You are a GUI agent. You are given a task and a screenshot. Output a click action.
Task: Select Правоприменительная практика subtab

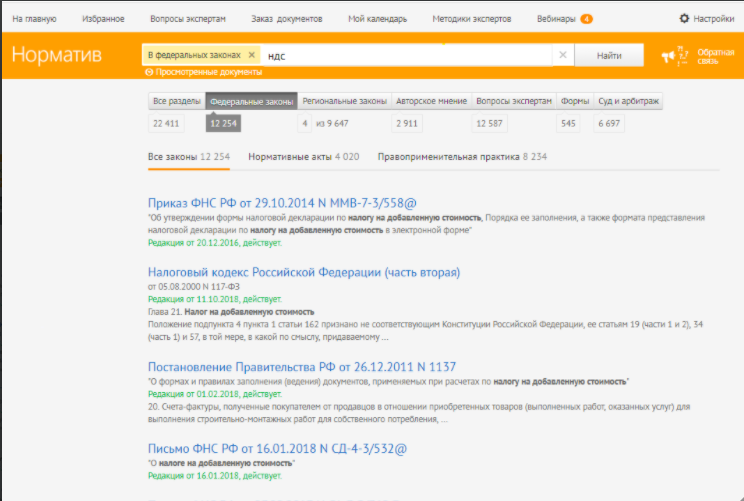462,157
